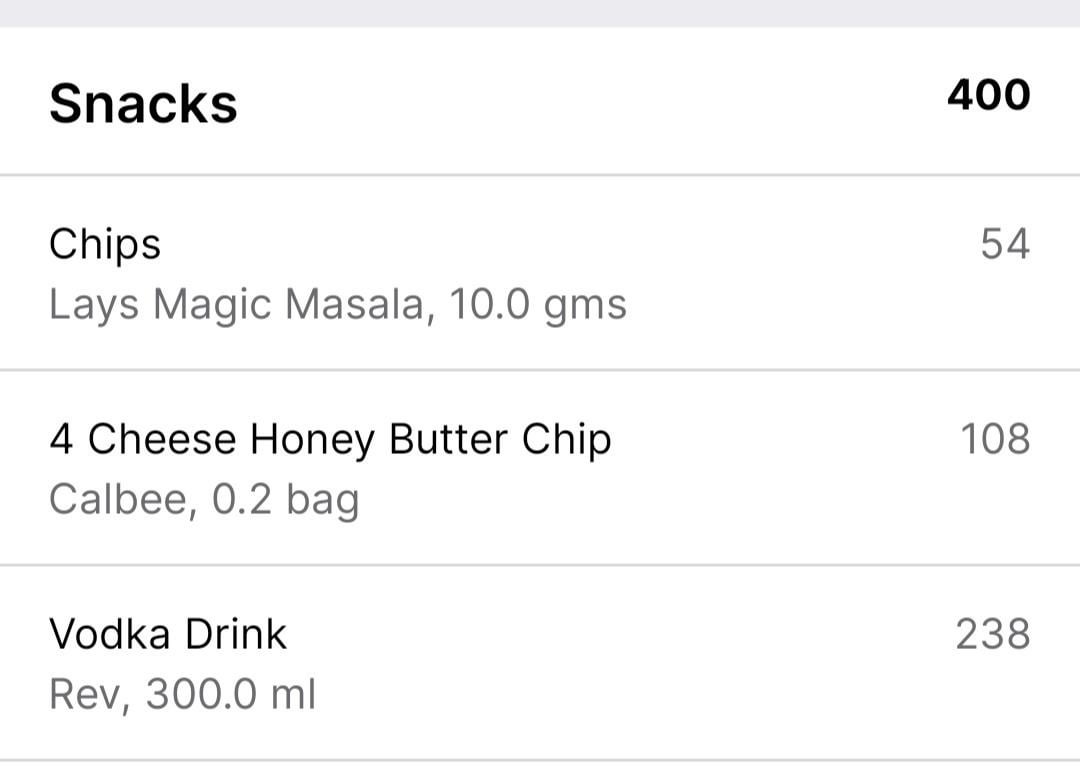Tap the Rev brand name

pos(86,694)
